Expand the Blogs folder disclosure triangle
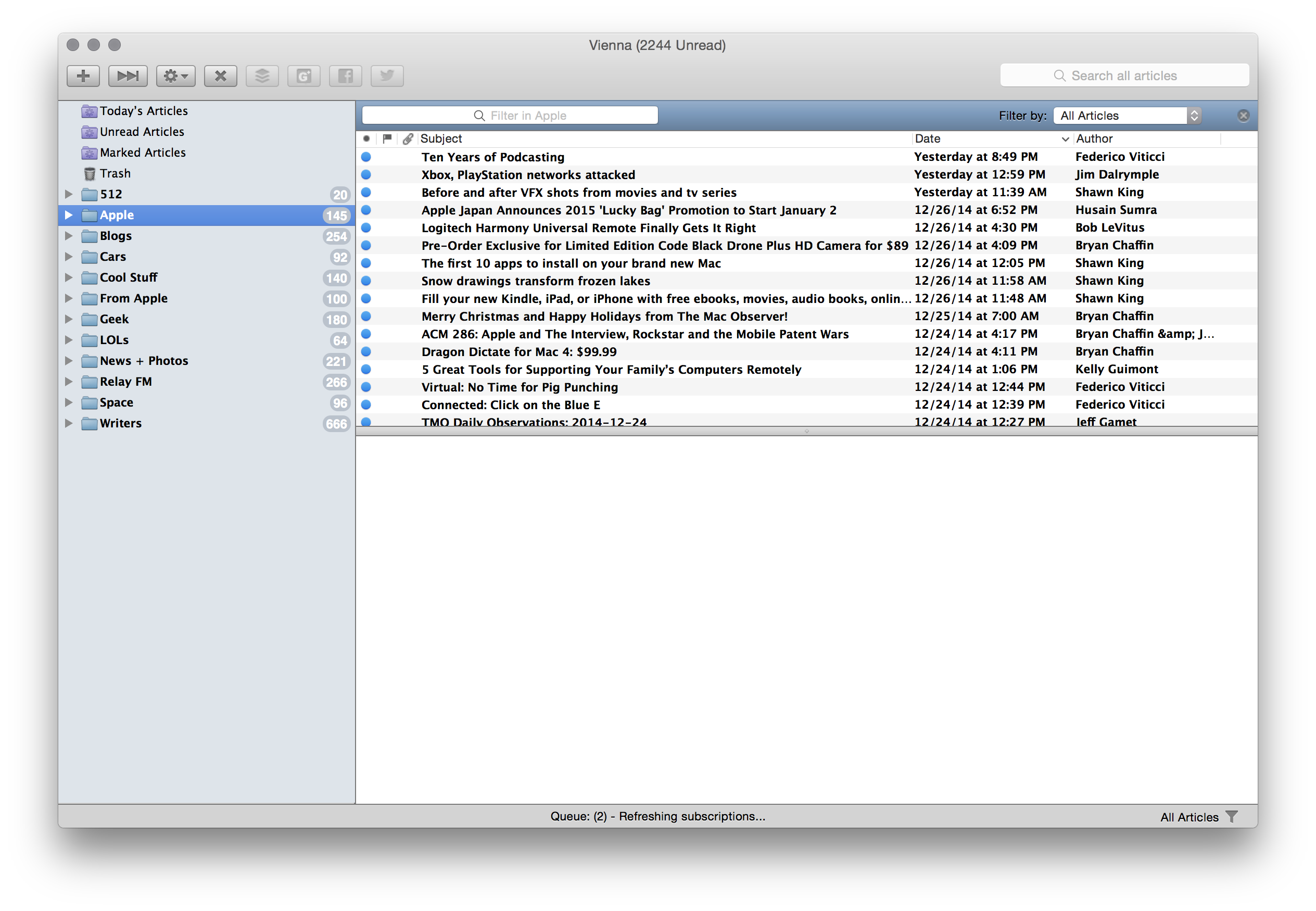 (x=69, y=236)
